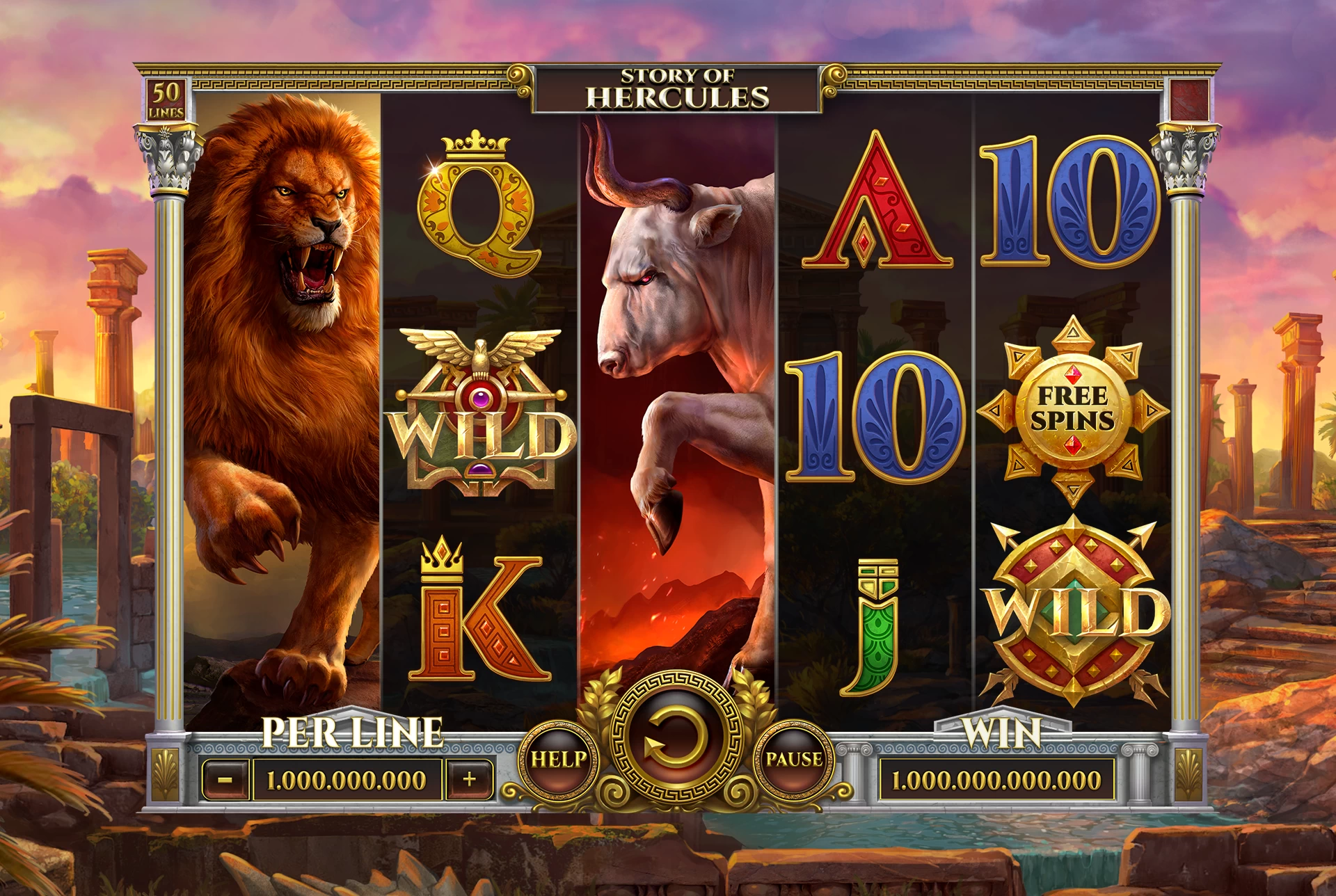Viewport: 1336px width, 896px height.
Task: Open the HELP button
Action: point(559,758)
